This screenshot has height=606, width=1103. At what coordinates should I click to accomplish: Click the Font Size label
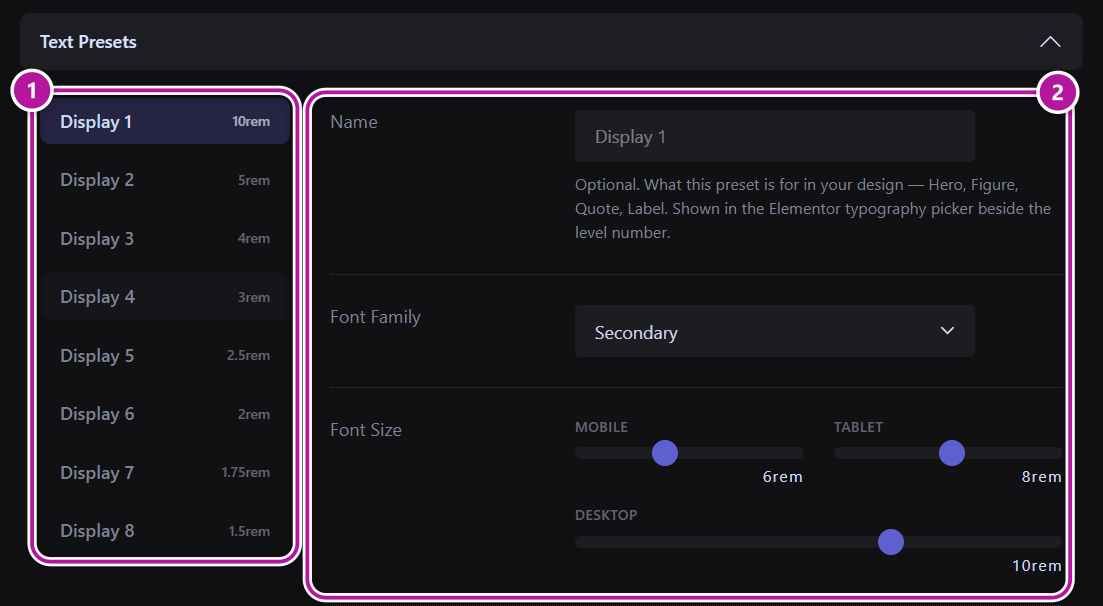click(x=366, y=430)
